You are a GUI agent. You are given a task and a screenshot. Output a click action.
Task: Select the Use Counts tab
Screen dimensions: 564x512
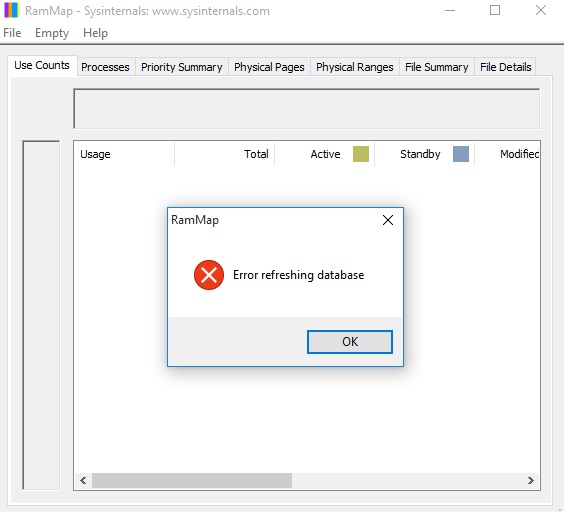[42, 65]
